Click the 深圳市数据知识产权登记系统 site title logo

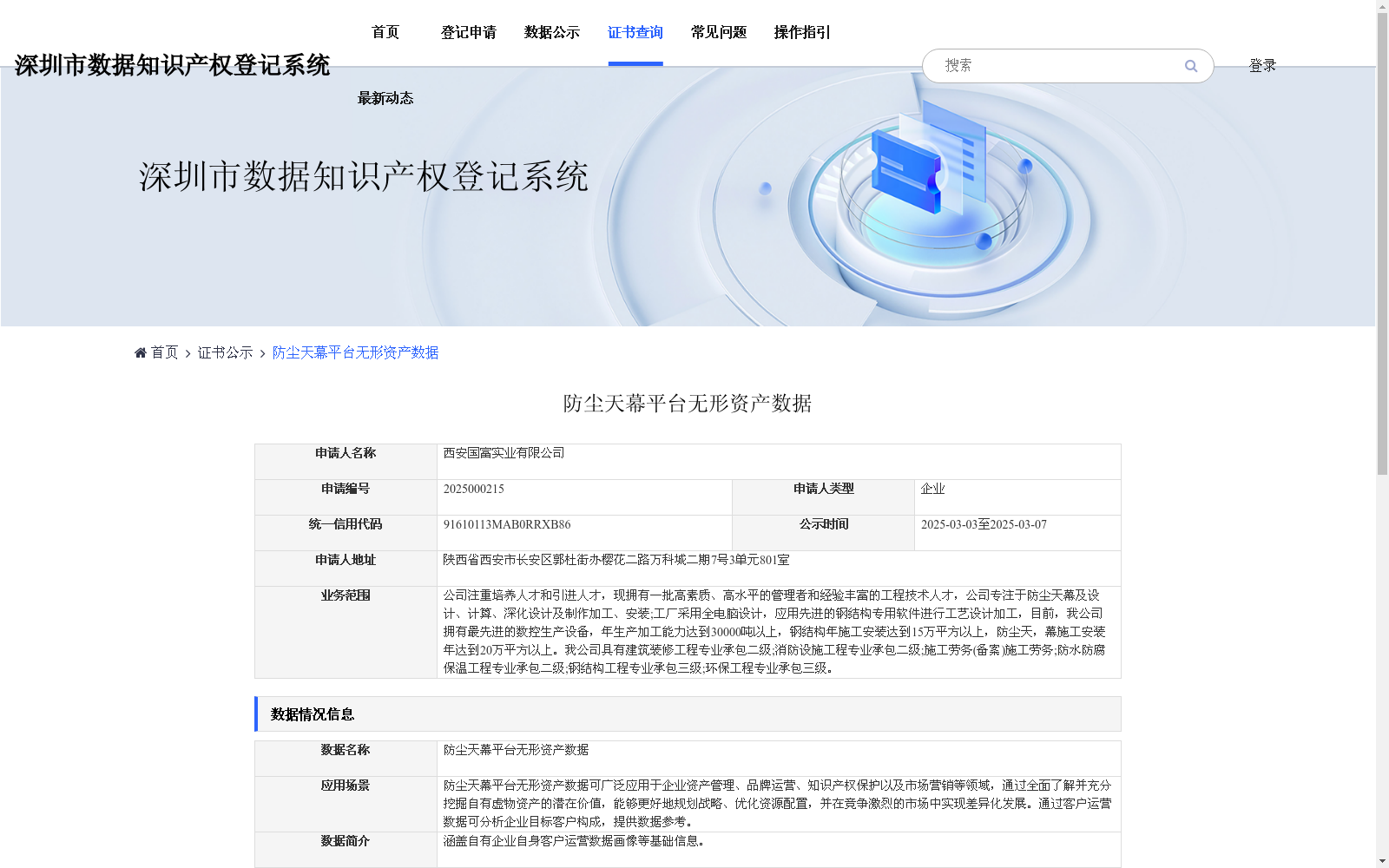tap(172, 65)
